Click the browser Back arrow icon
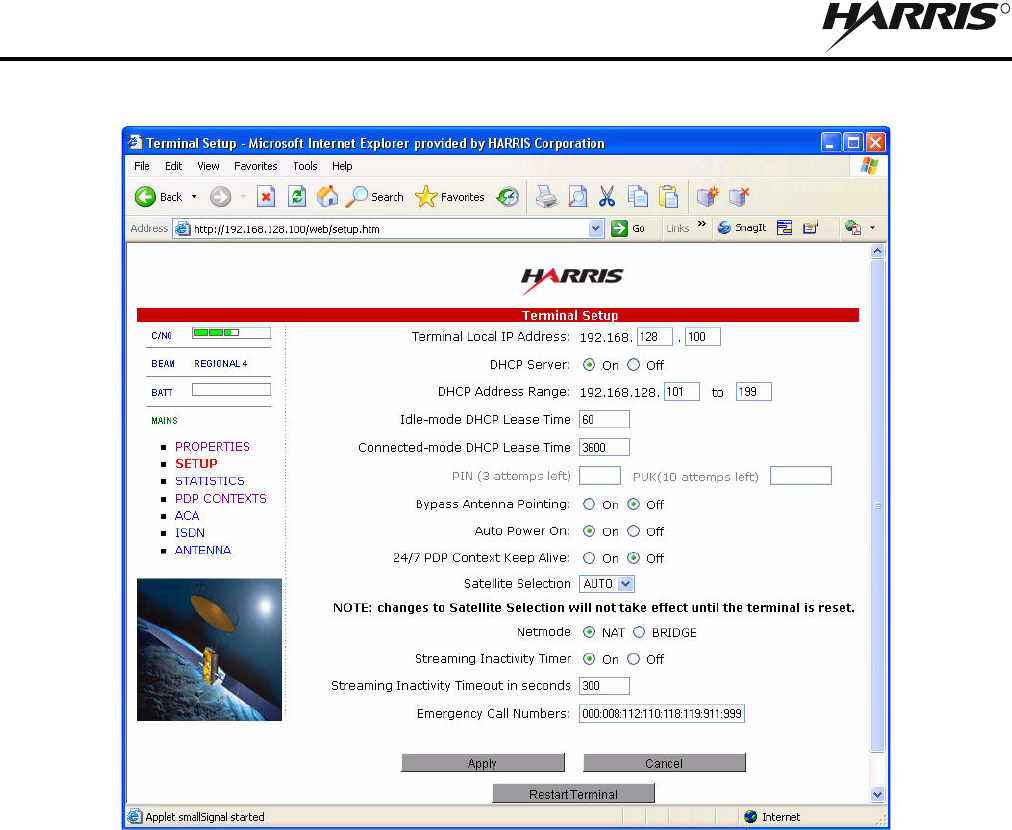 tap(145, 197)
